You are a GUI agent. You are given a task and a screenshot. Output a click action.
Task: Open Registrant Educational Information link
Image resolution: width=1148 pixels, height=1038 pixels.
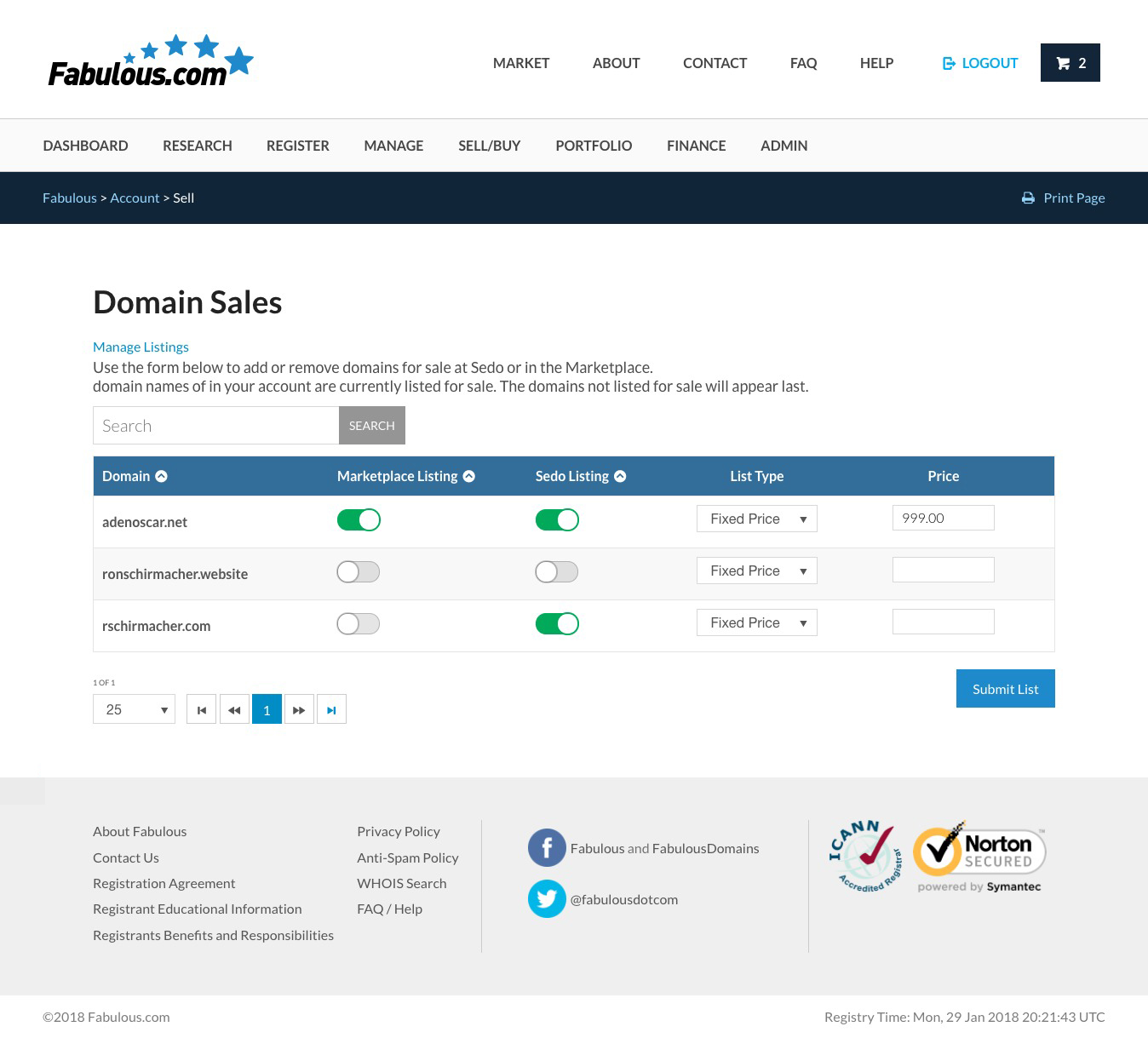coord(198,909)
